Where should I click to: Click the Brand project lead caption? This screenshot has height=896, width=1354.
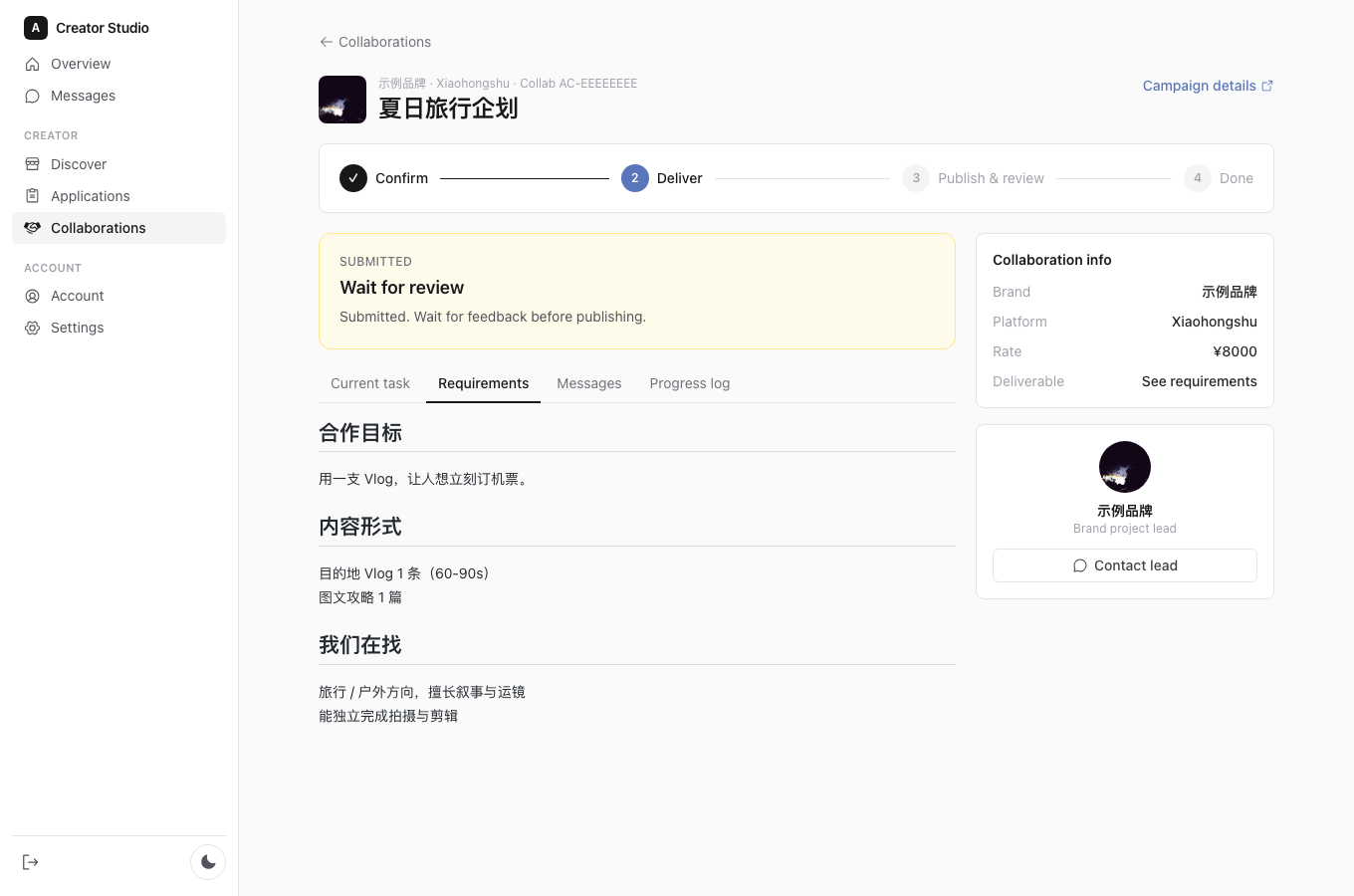coord(1125,529)
